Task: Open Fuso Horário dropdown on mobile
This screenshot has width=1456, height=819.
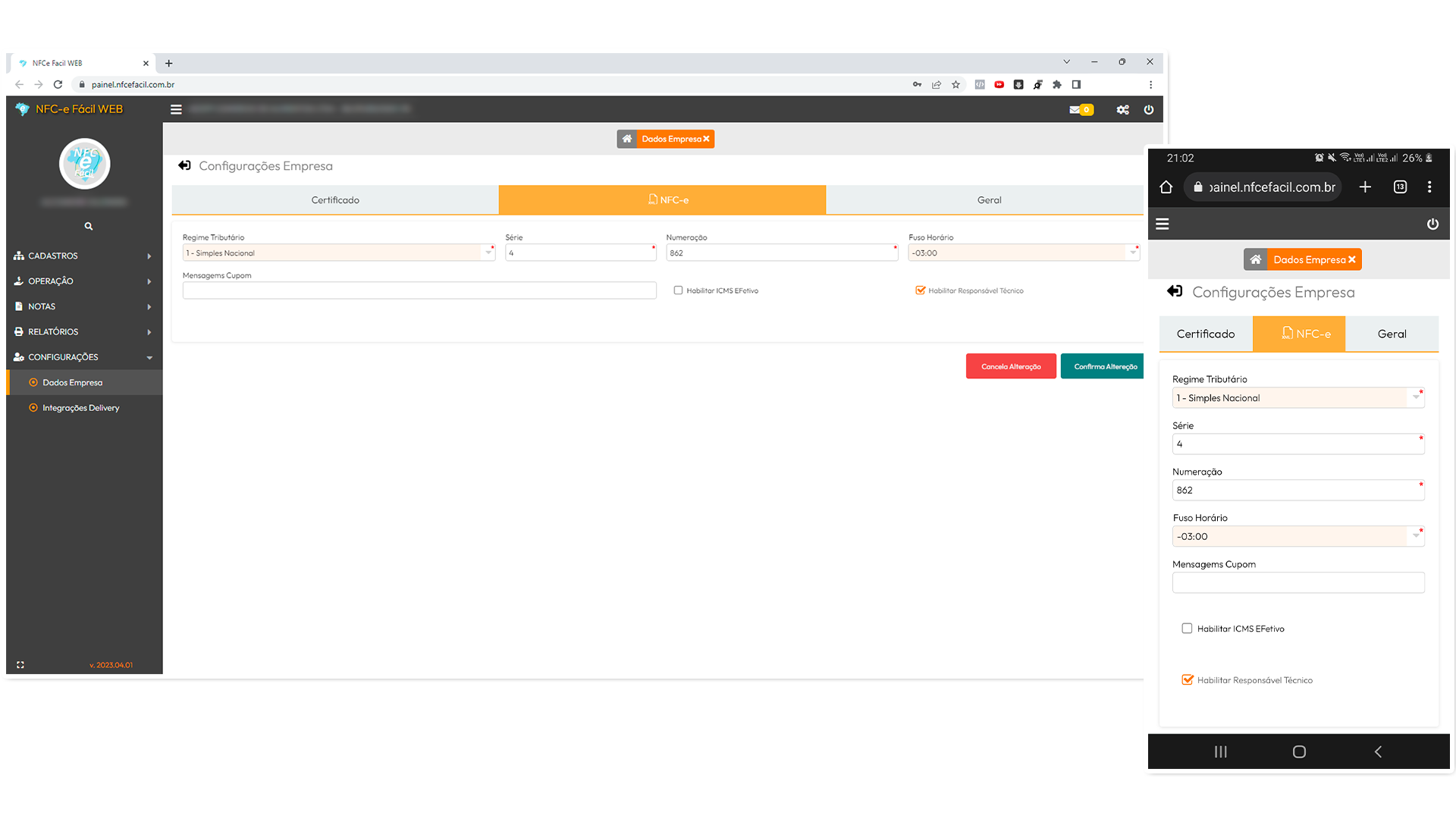Action: pos(1298,536)
